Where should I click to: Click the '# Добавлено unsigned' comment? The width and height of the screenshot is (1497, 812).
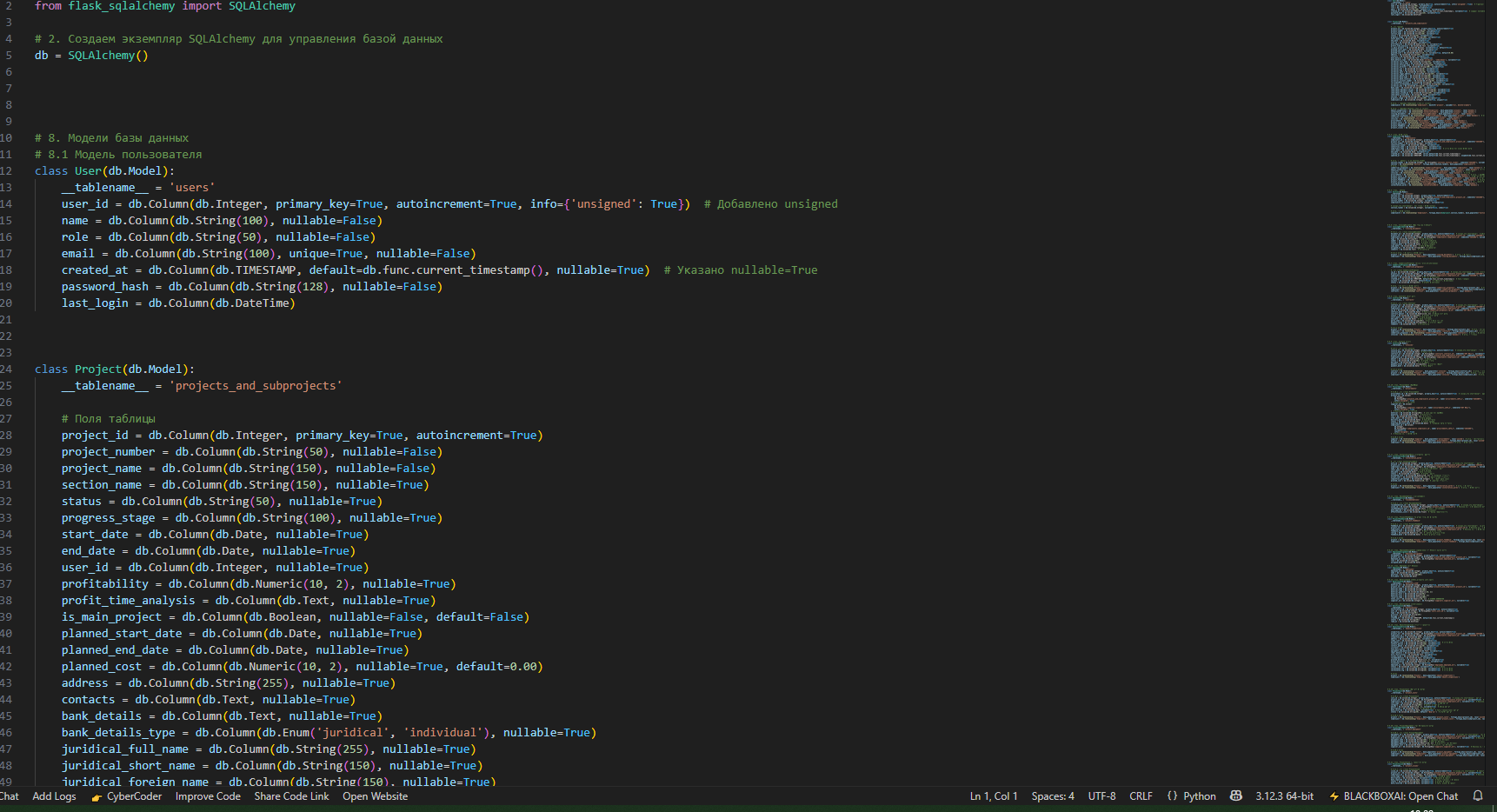tap(771, 204)
